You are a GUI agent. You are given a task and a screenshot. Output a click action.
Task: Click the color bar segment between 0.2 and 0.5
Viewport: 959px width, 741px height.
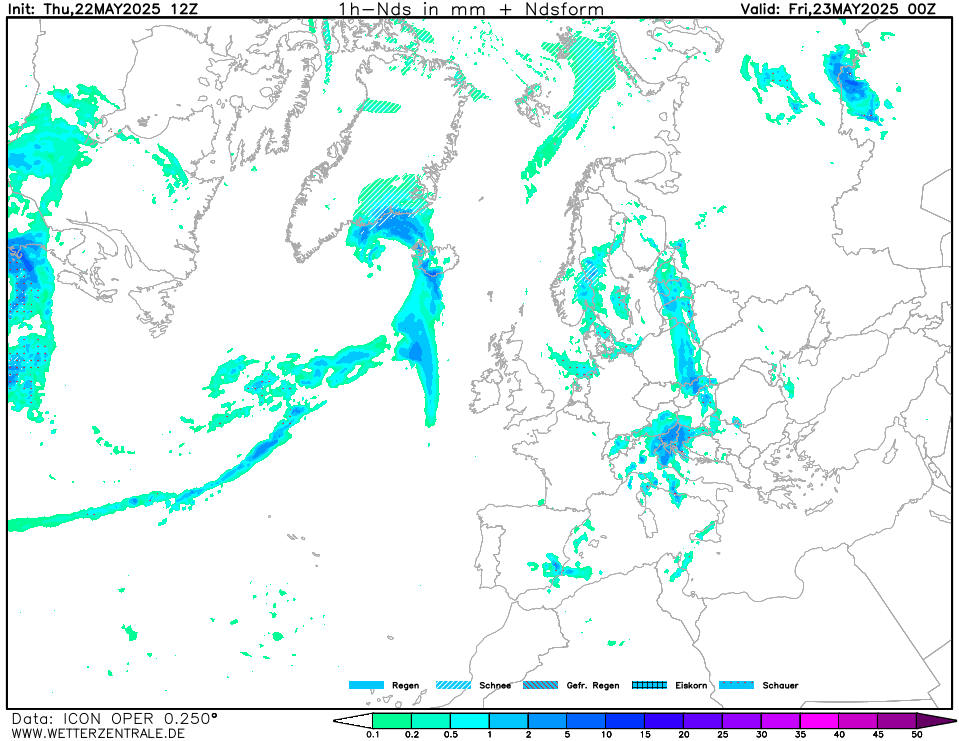[431, 721]
